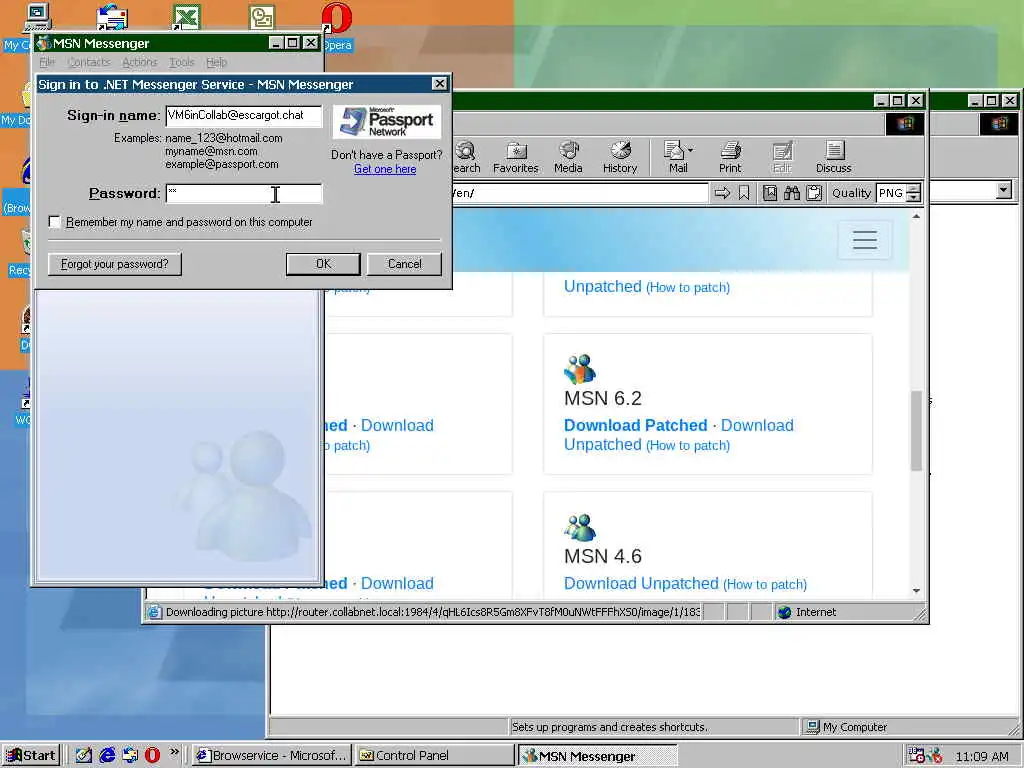
Task: Click into the Password field
Action: pyautogui.click(x=244, y=194)
